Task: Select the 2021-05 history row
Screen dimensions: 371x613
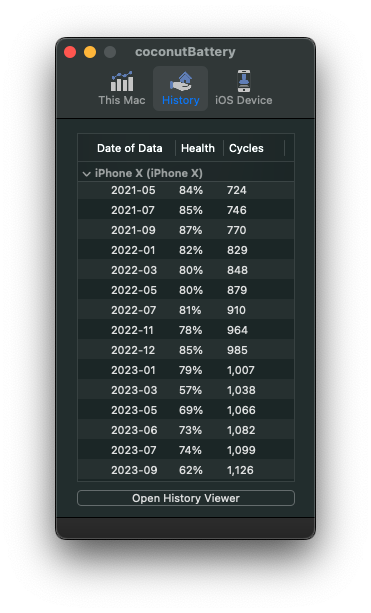Action: tap(186, 190)
